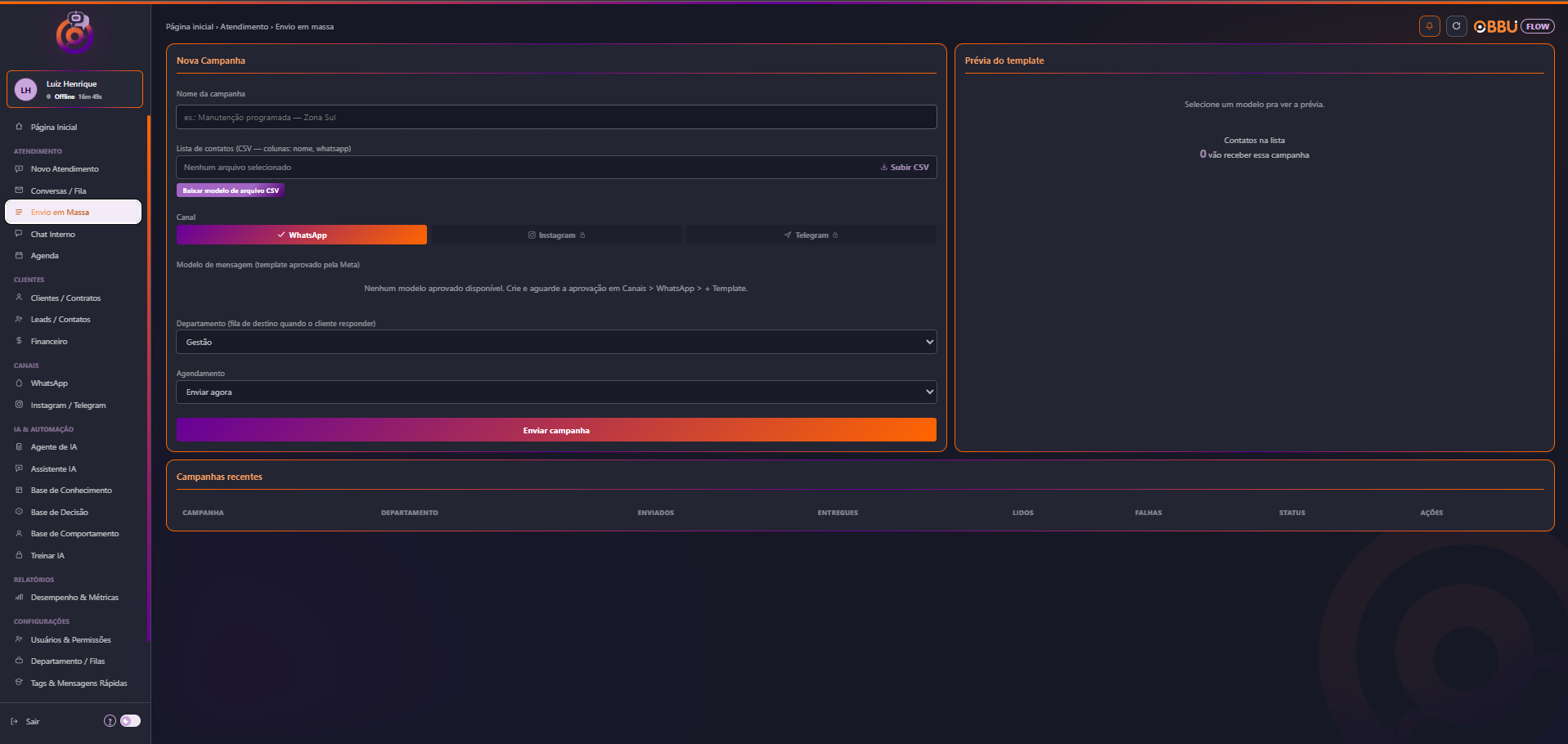The width and height of the screenshot is (1568, 744).
Task: Click the Treinar IA lock icon
Action: coord(19,555)
